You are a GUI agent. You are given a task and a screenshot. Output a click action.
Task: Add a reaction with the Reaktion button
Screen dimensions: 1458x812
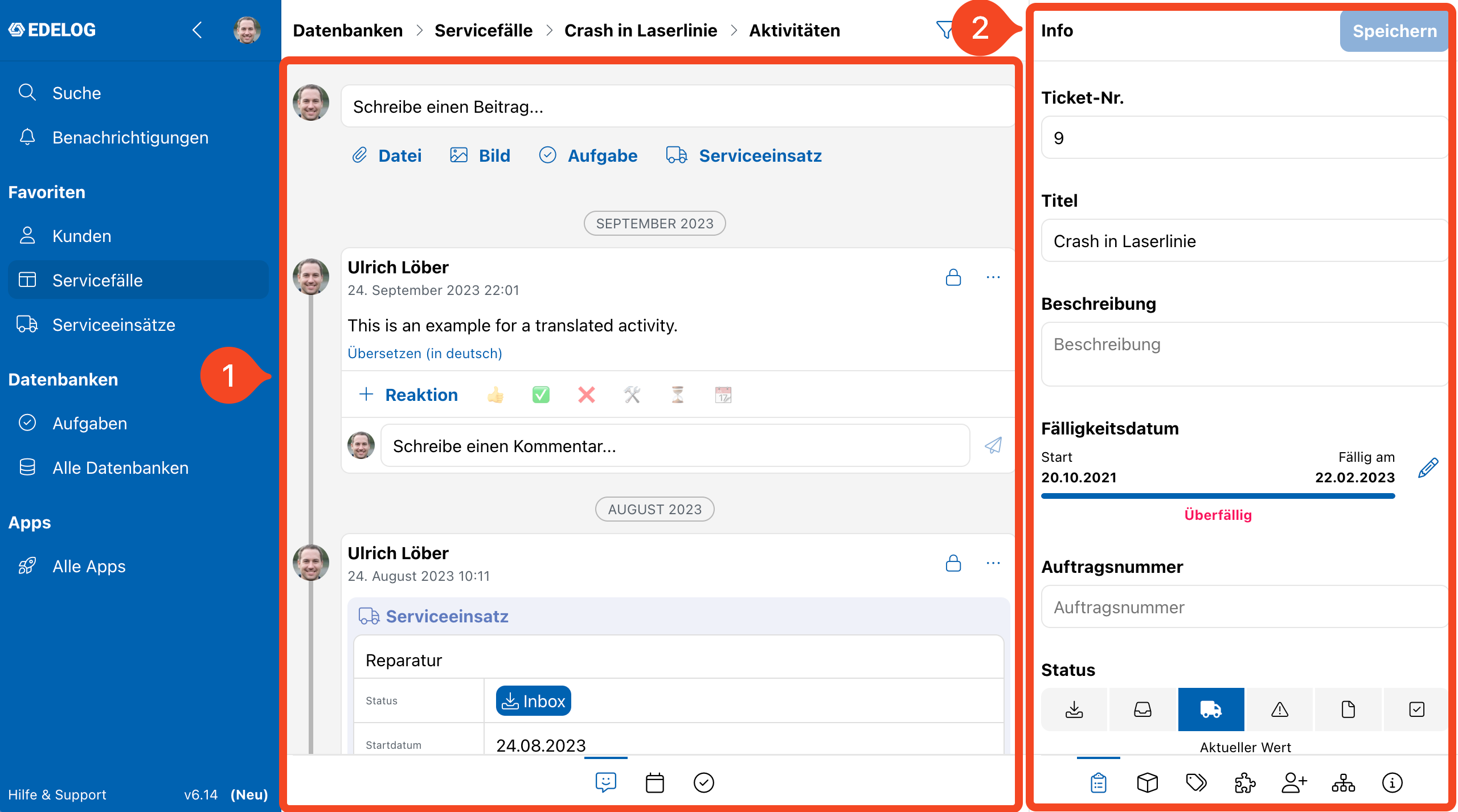408,395
